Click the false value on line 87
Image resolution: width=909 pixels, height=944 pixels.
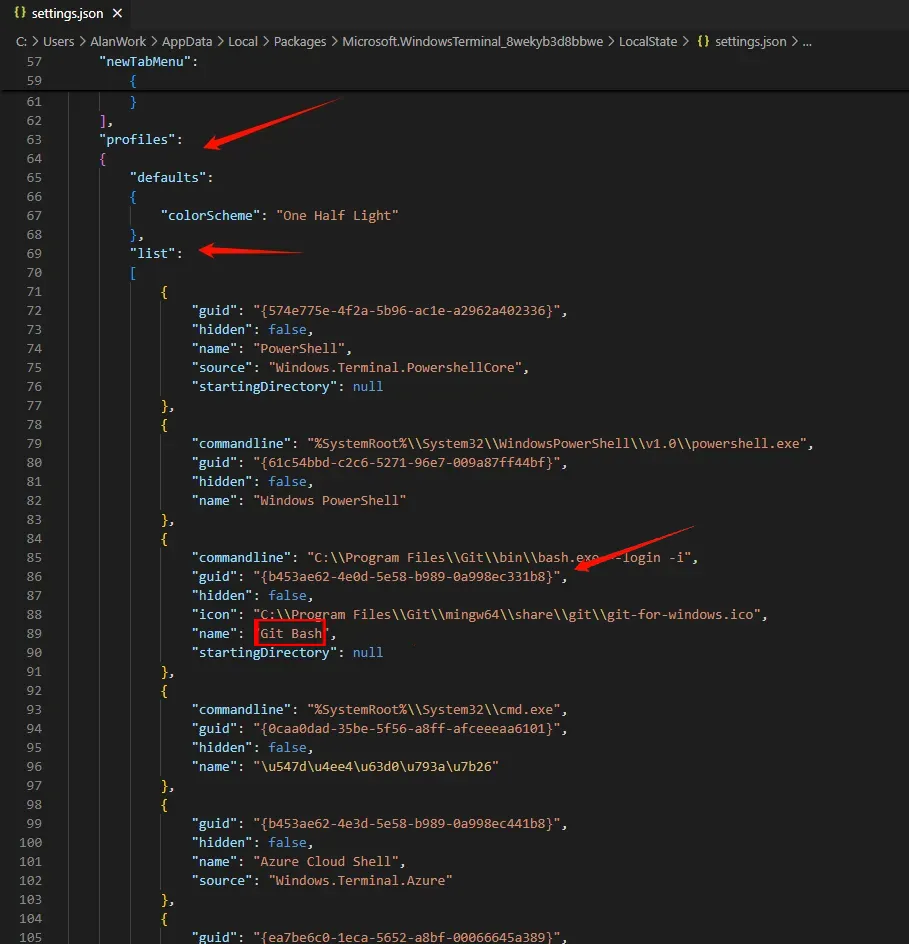pyautogui.click(x=287, y=595)
